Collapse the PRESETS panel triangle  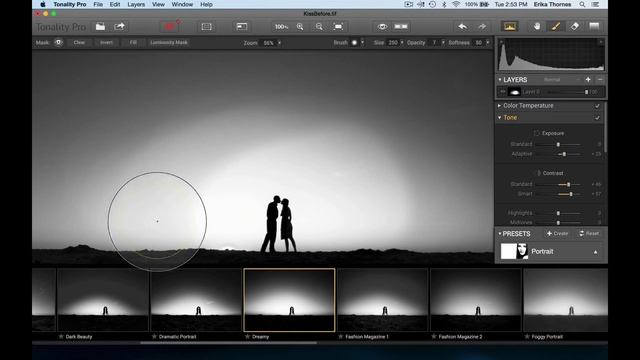tap(500, 233)
